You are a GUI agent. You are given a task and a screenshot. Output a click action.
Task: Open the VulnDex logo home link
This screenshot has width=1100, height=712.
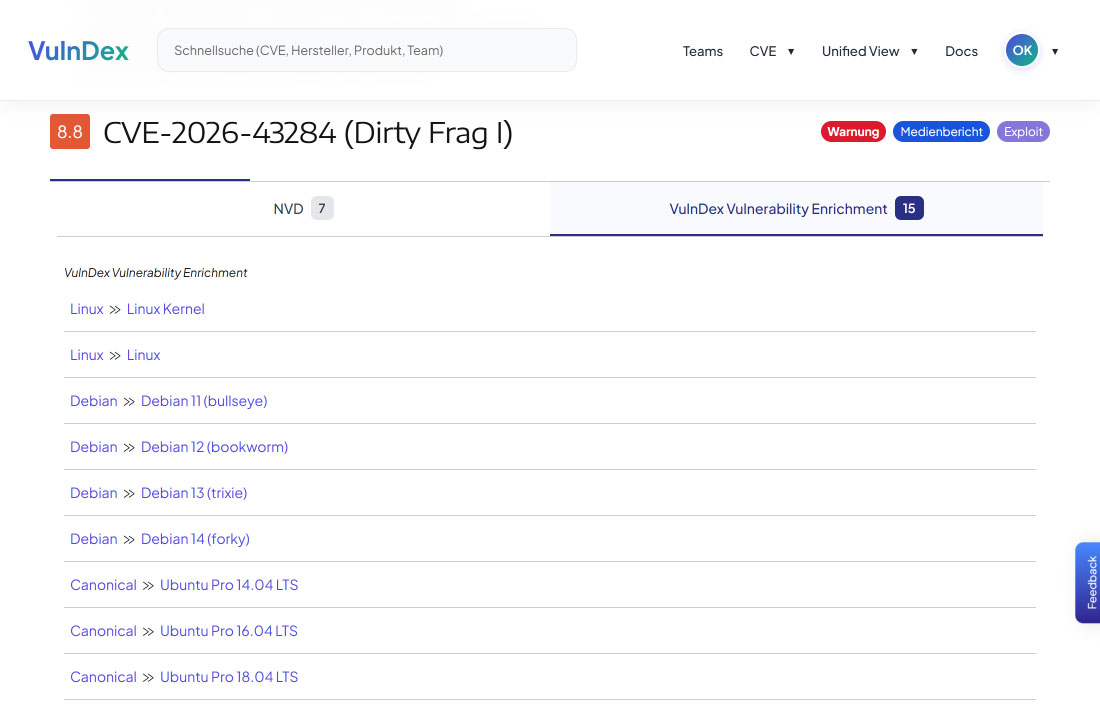[x=78, y=51]
